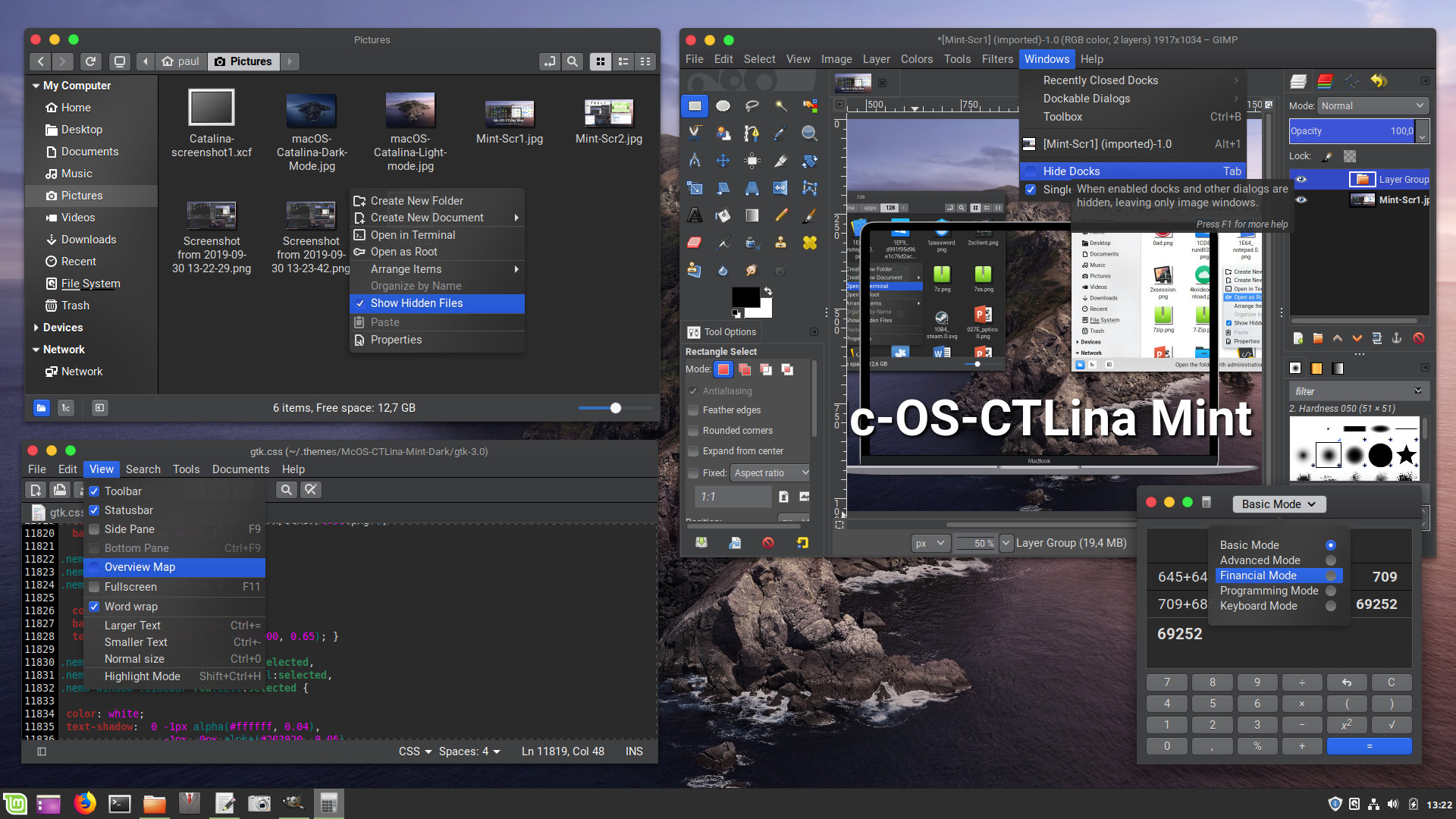Switch file manager to list view icon
Viewport: 1456px width, 819px height.
(x=623, y=61)
